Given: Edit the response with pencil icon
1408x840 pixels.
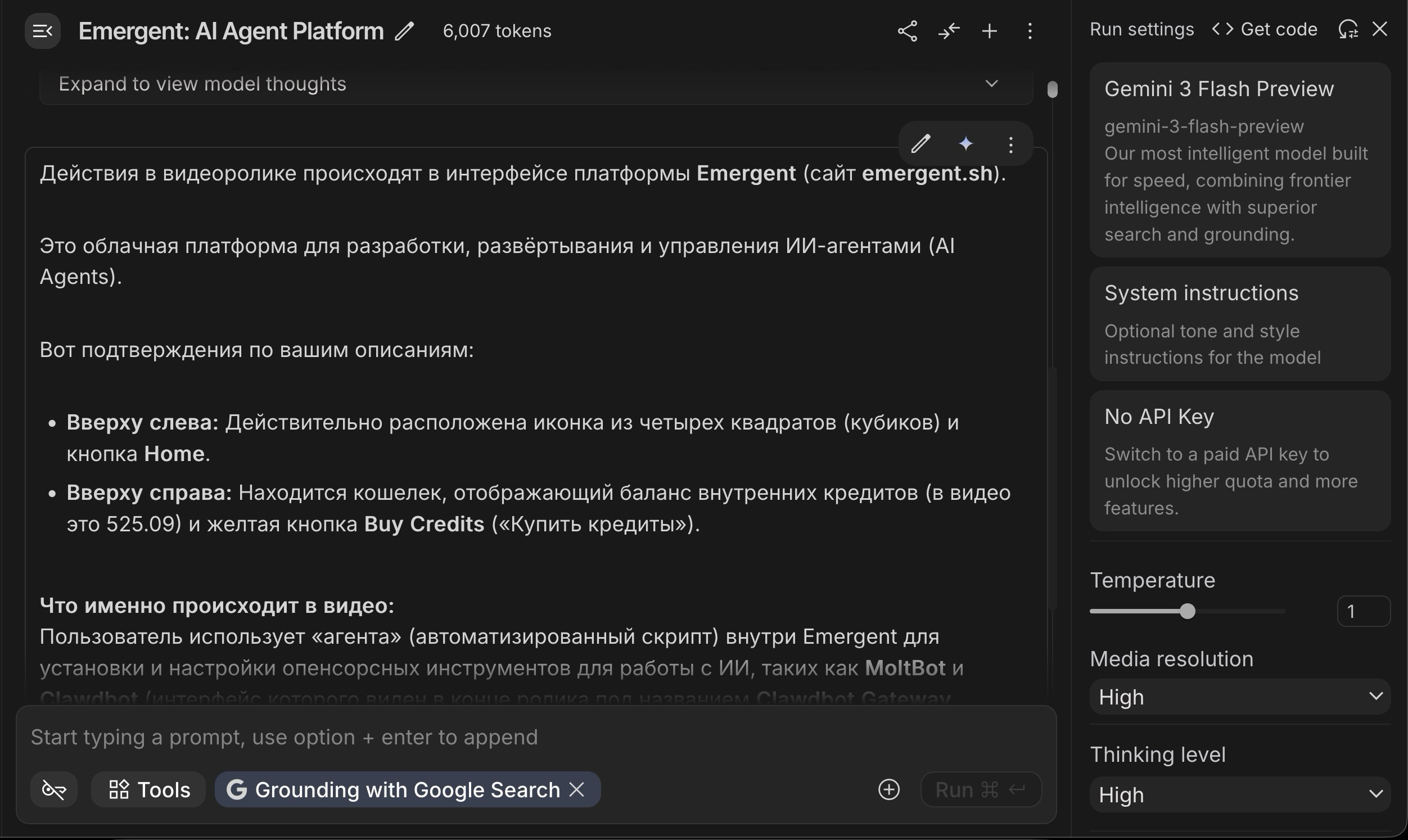Looking at the screenshot, I should [920, 144].
